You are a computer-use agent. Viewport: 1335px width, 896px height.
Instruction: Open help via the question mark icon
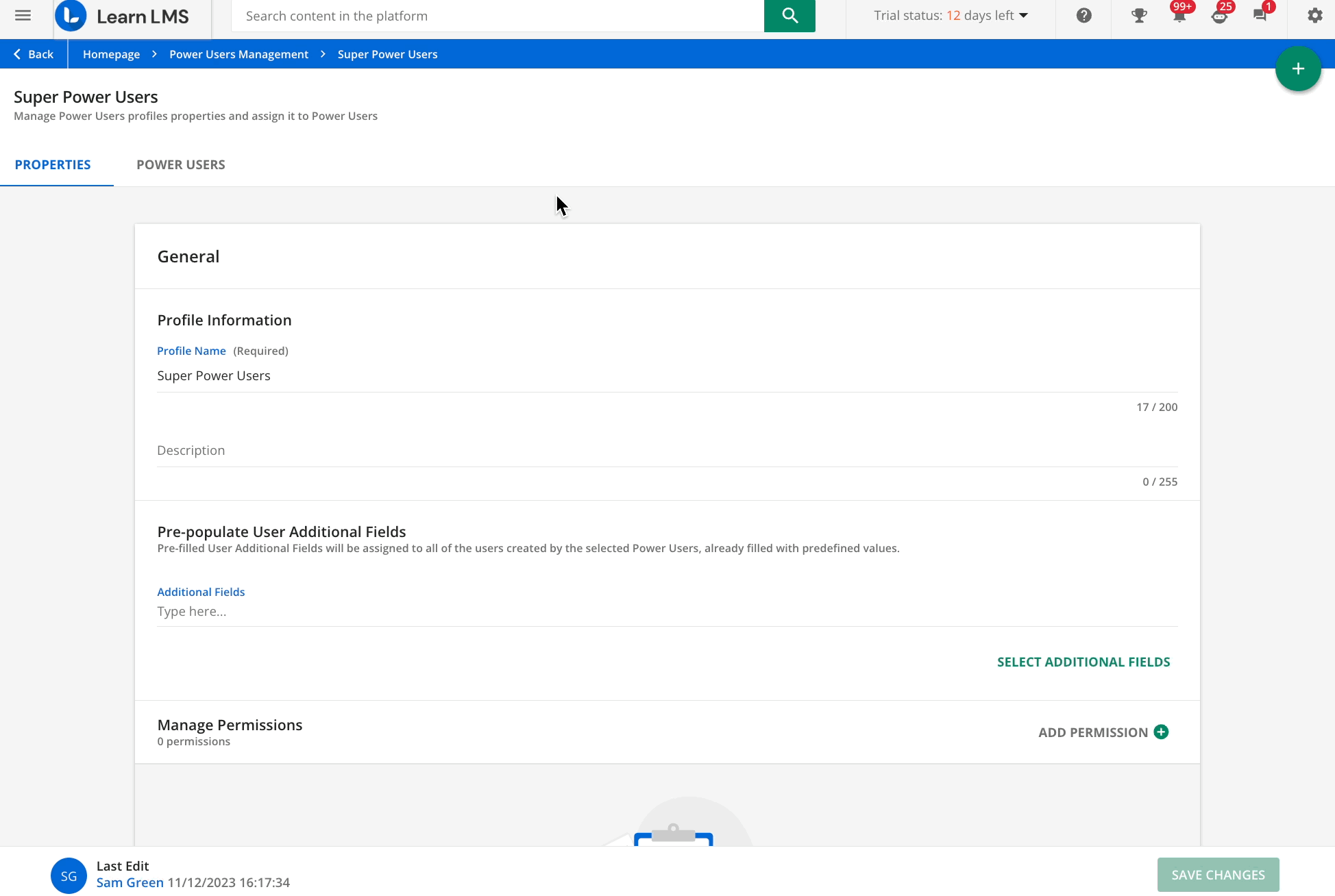coord(1083,15)
